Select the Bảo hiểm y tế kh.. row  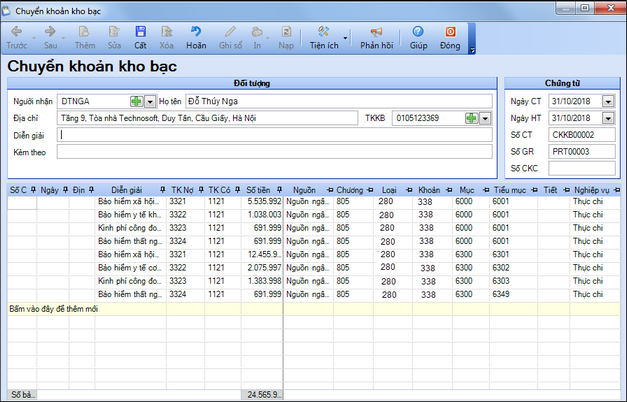tap(314, 215)
